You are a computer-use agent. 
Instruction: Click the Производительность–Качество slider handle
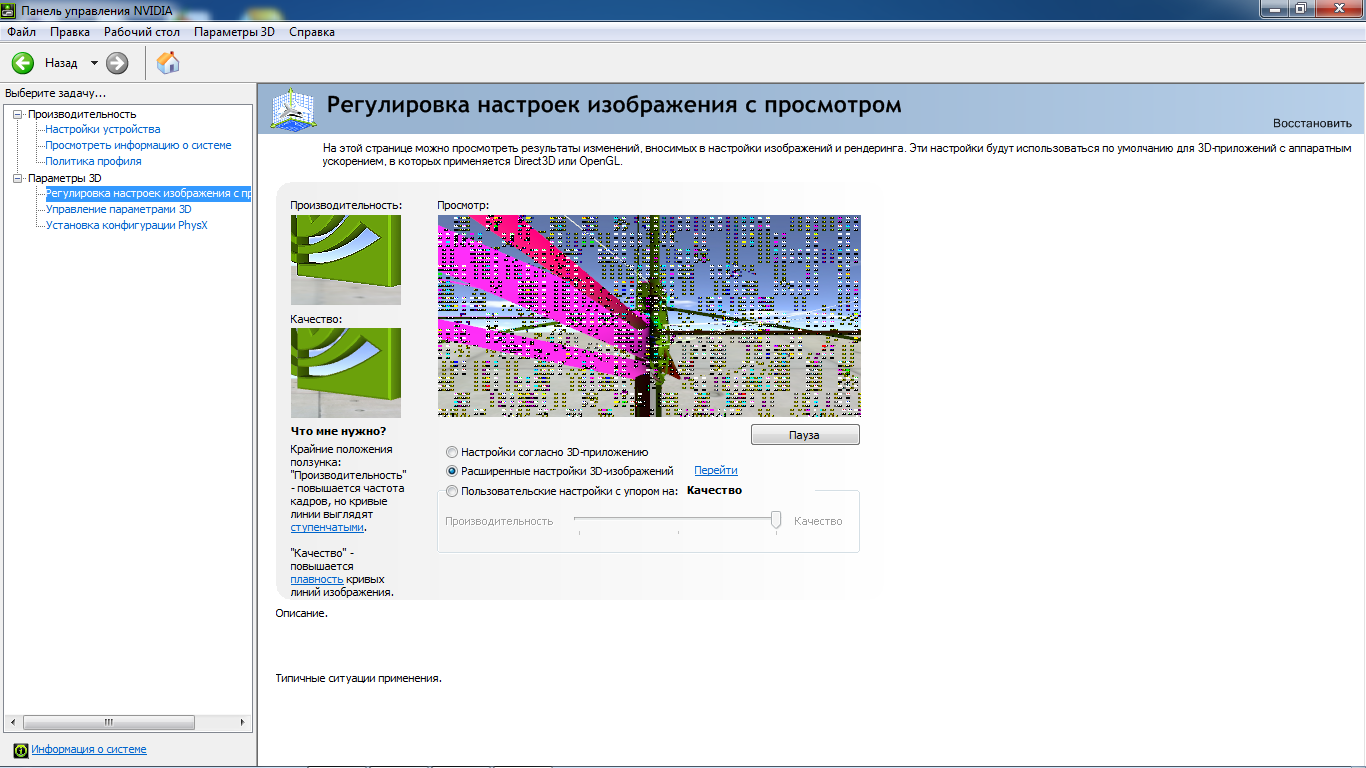point(776,520)
